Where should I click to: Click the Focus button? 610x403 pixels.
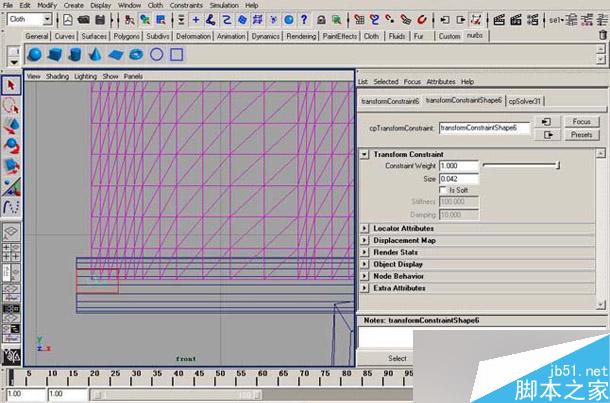[x=582, y=122]
